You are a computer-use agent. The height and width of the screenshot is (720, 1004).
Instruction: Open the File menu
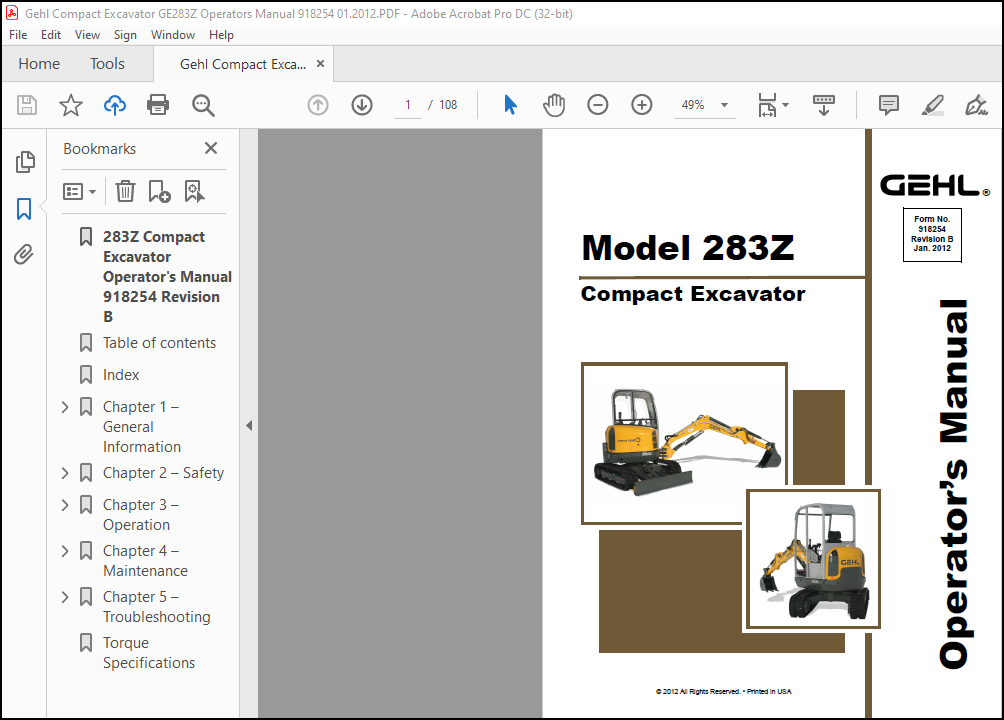(18, 35)
